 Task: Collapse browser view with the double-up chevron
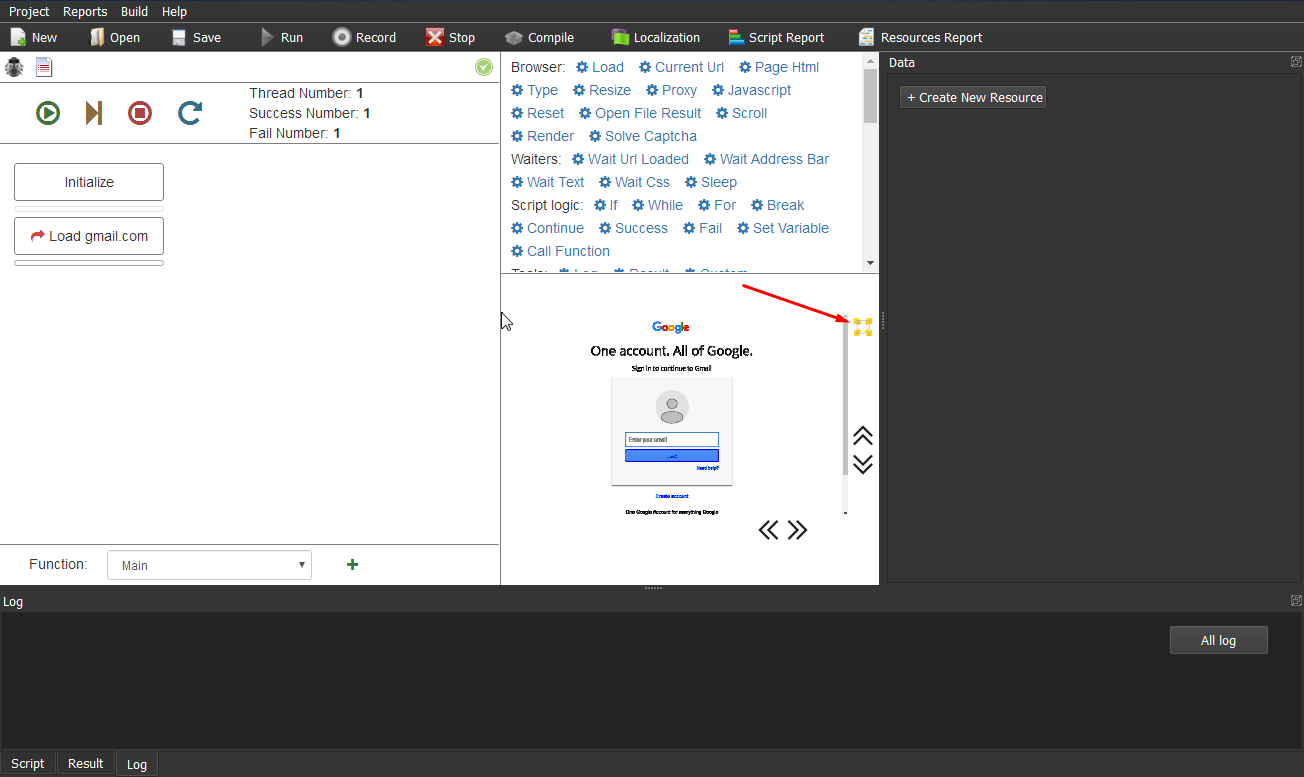[862, 435]
